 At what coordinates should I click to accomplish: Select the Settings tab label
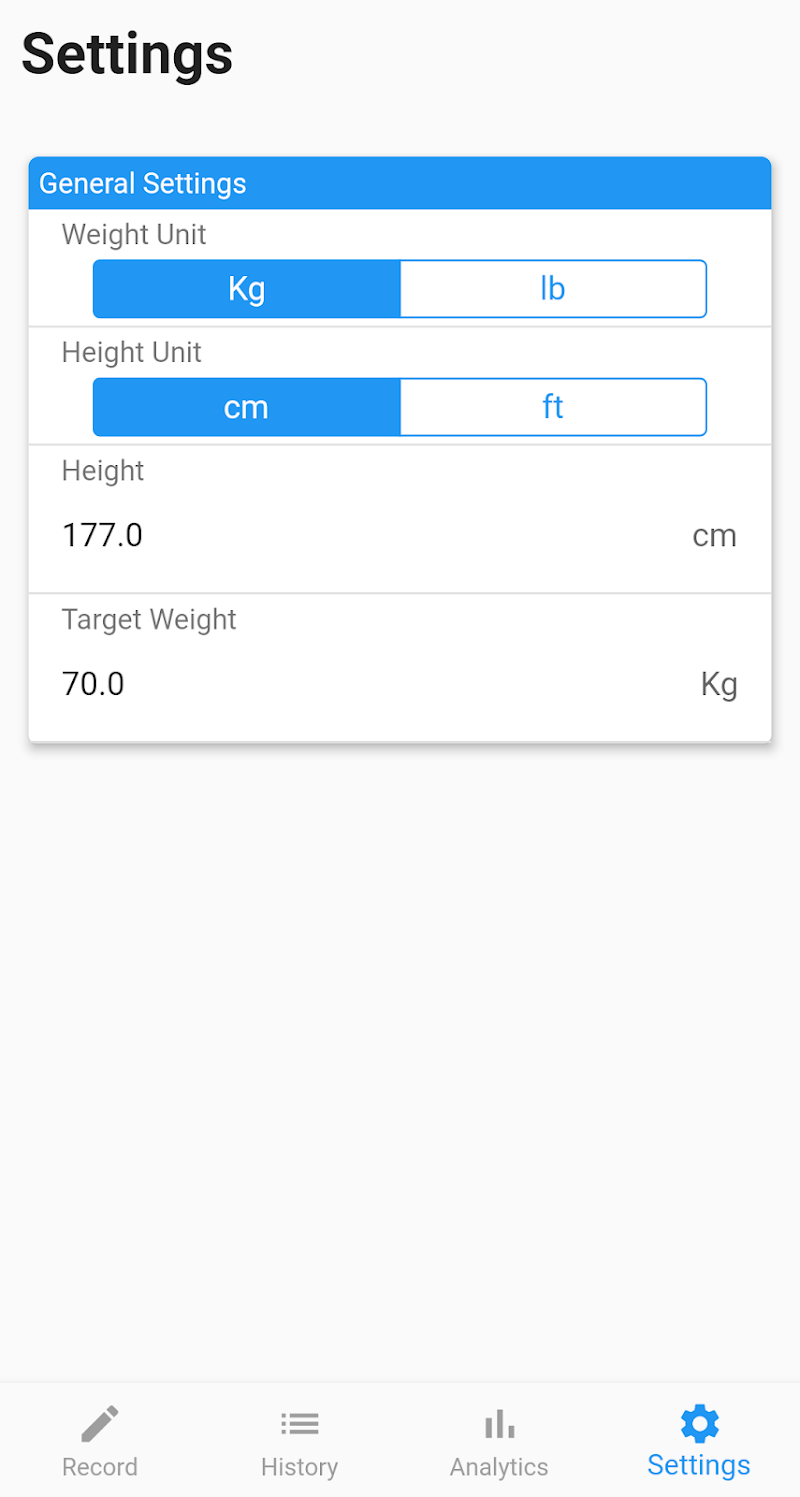point(699,1465)
